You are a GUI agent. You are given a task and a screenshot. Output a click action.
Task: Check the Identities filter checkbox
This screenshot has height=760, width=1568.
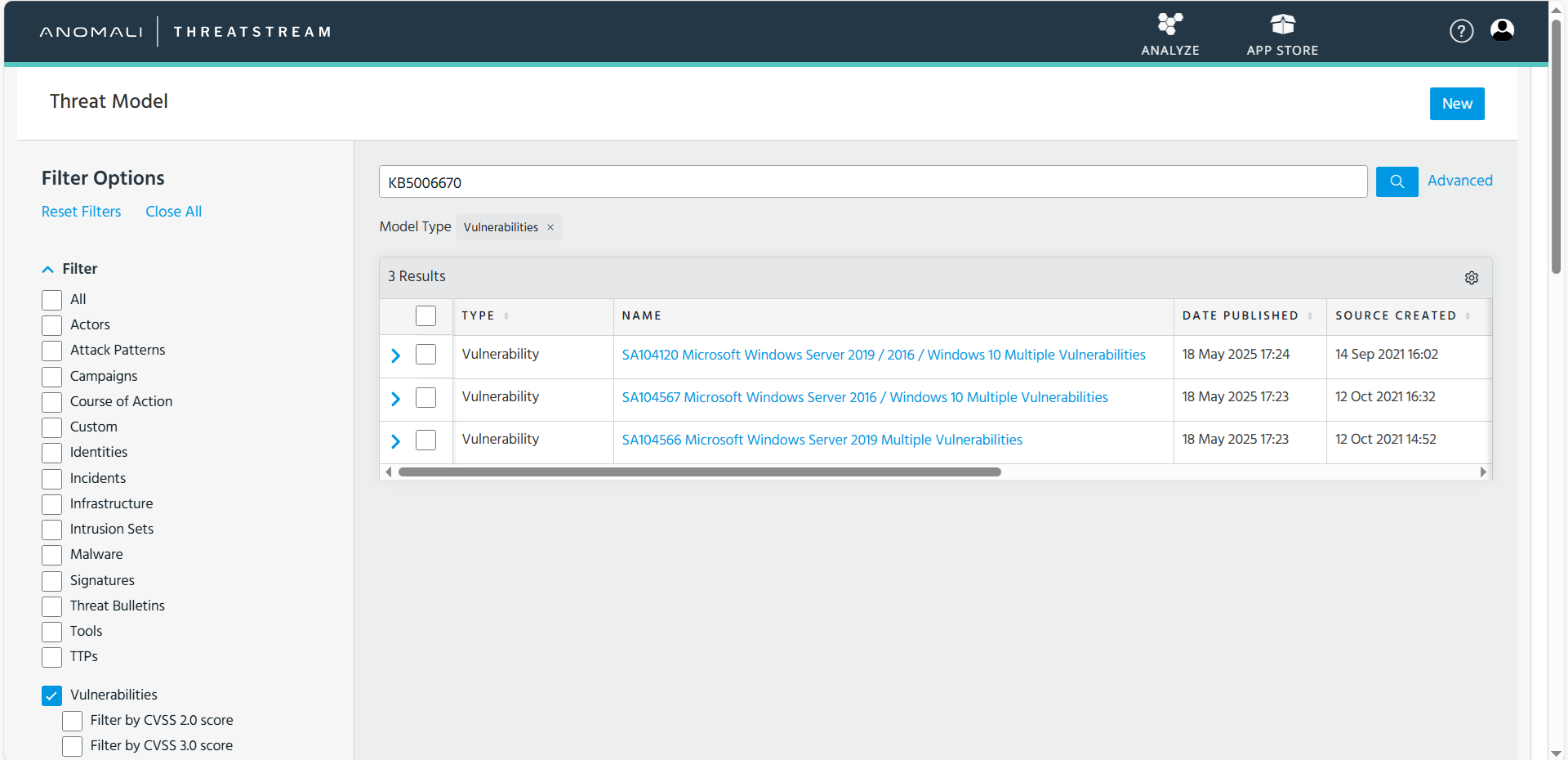(51, 453)
